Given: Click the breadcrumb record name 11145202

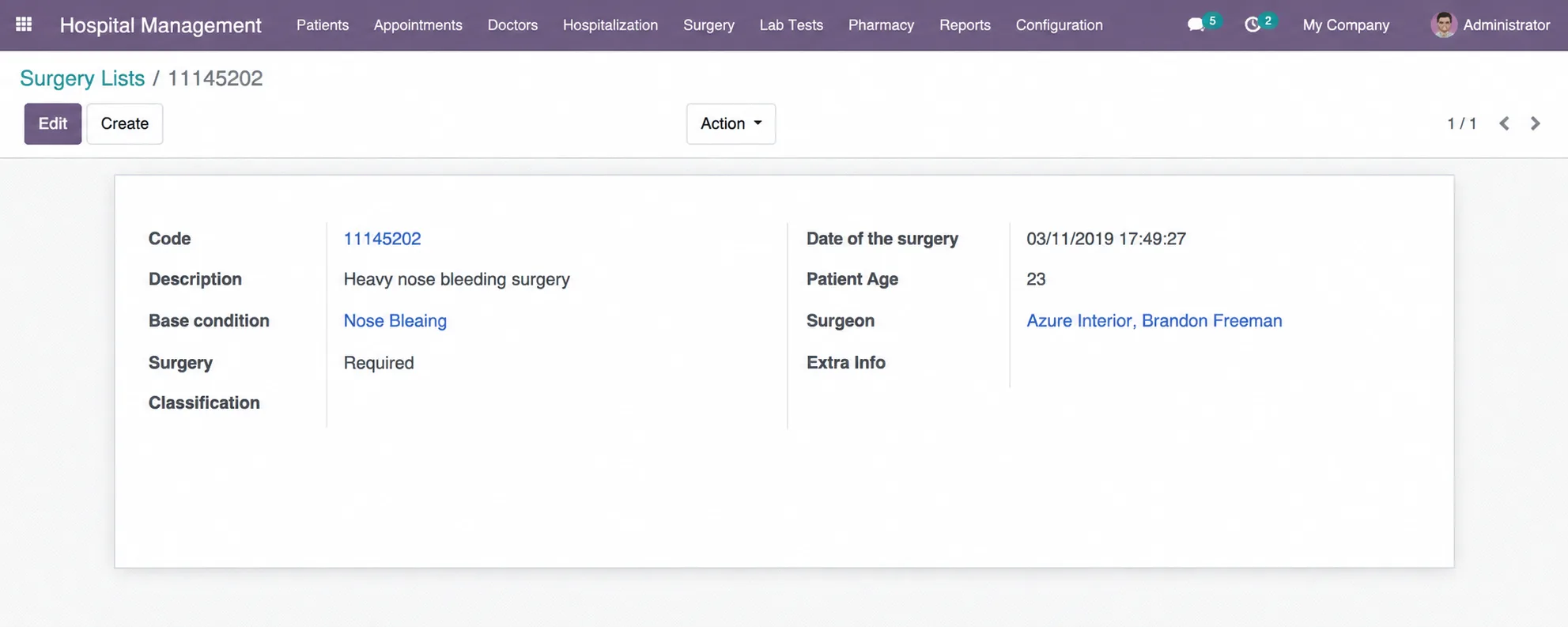Looking at the screenshot, I should [x=215, y=78].
